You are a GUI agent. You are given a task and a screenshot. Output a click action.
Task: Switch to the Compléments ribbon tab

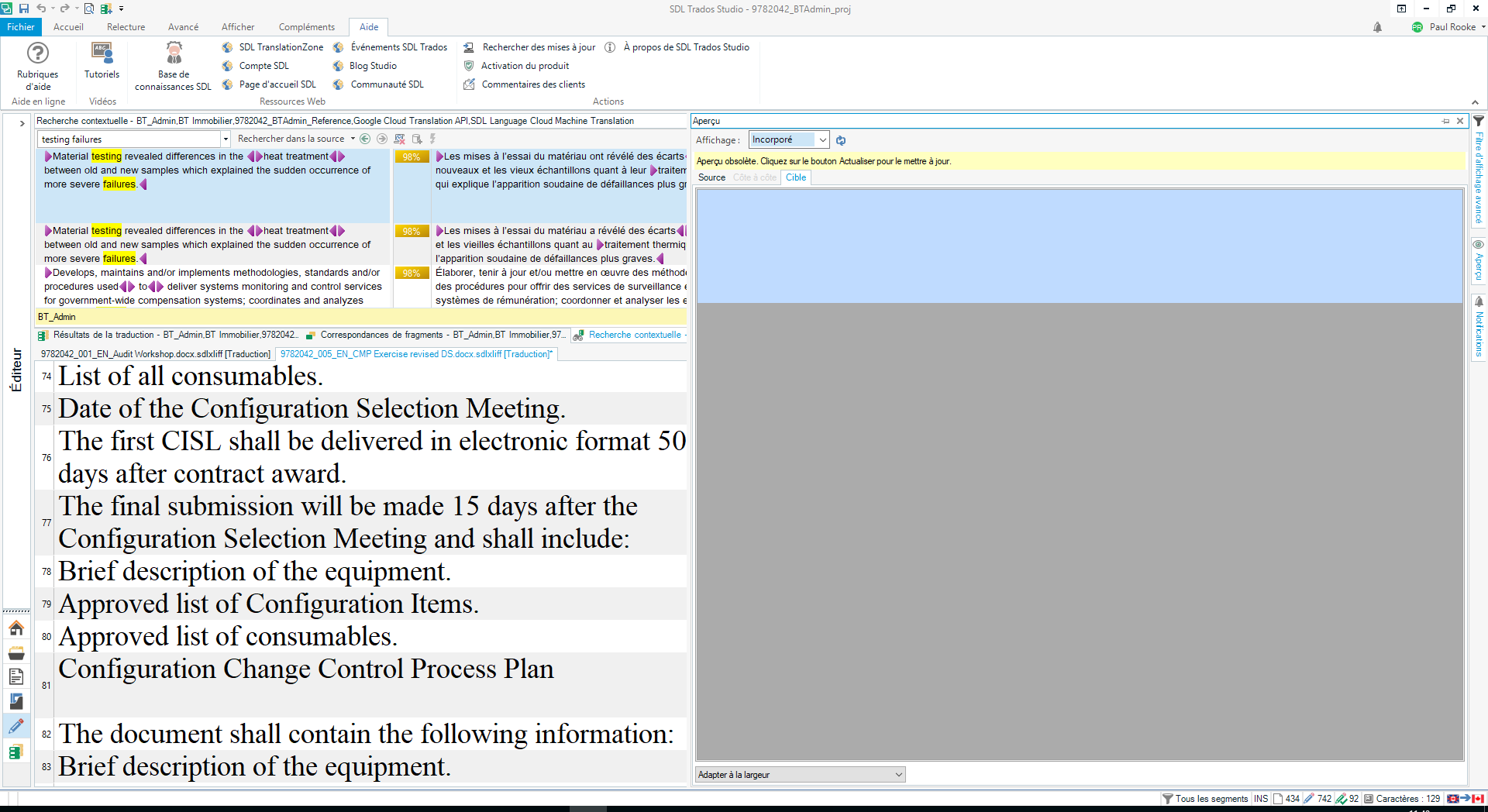(x=307, y=27)
